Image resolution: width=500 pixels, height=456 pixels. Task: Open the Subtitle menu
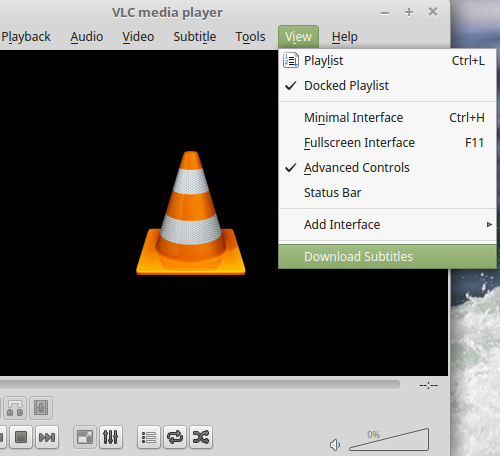coord(195,37)
